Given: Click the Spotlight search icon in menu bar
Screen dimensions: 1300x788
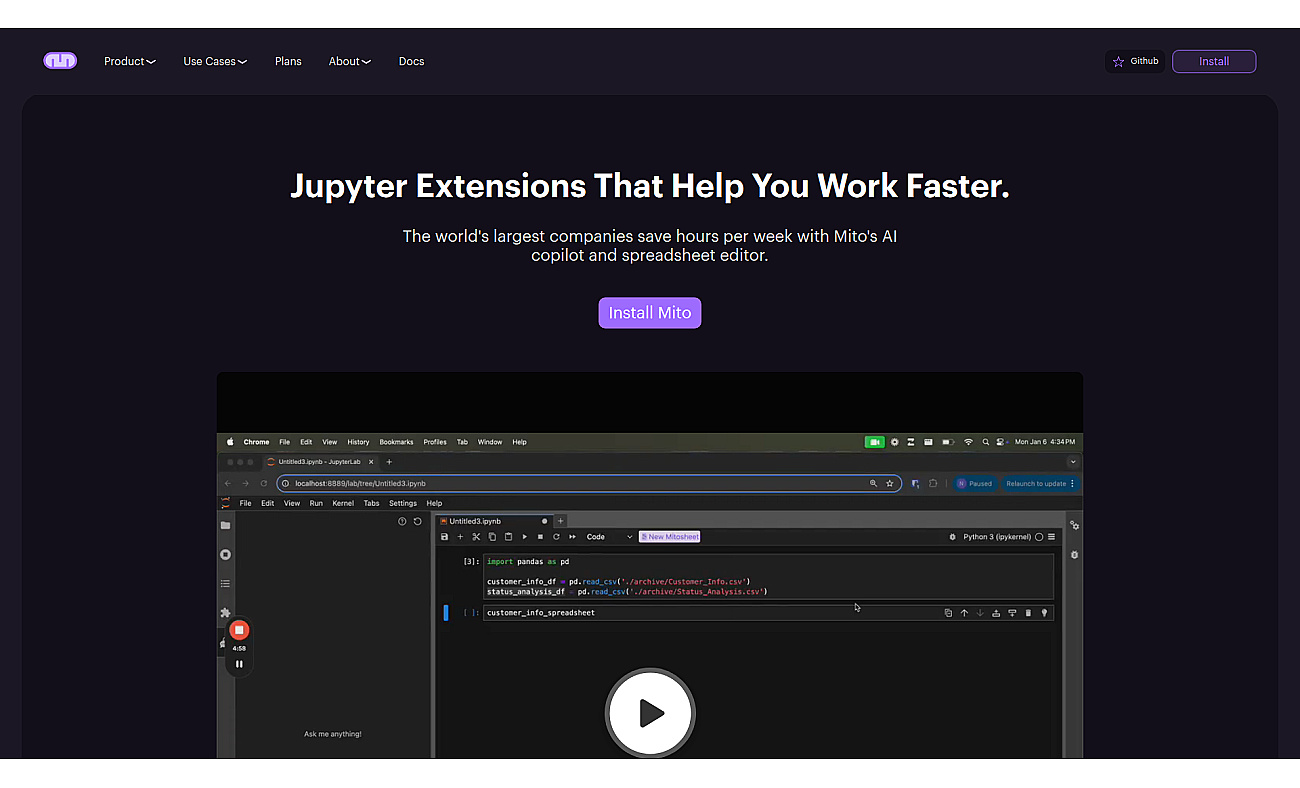Looking at the screenshot, I should click(x=985, y=442).
